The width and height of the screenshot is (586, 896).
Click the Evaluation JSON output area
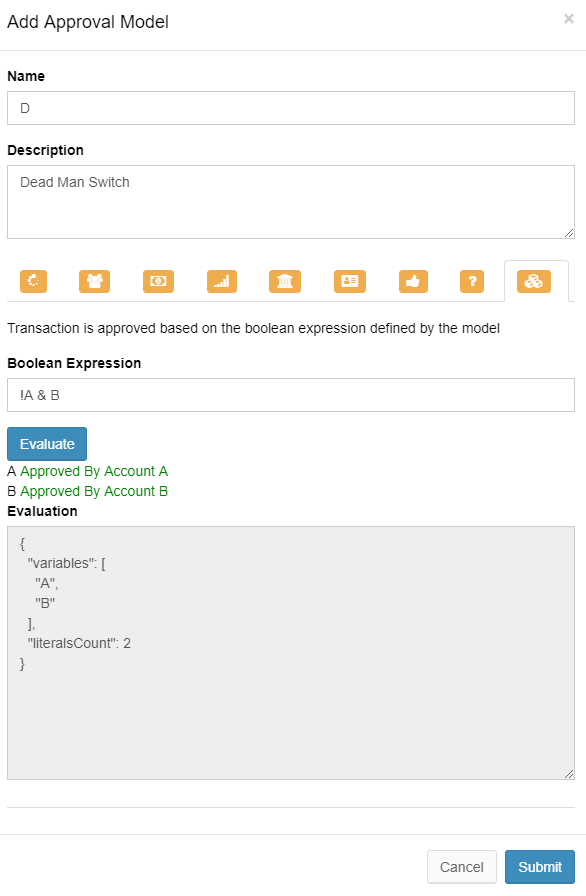point(290,650)
